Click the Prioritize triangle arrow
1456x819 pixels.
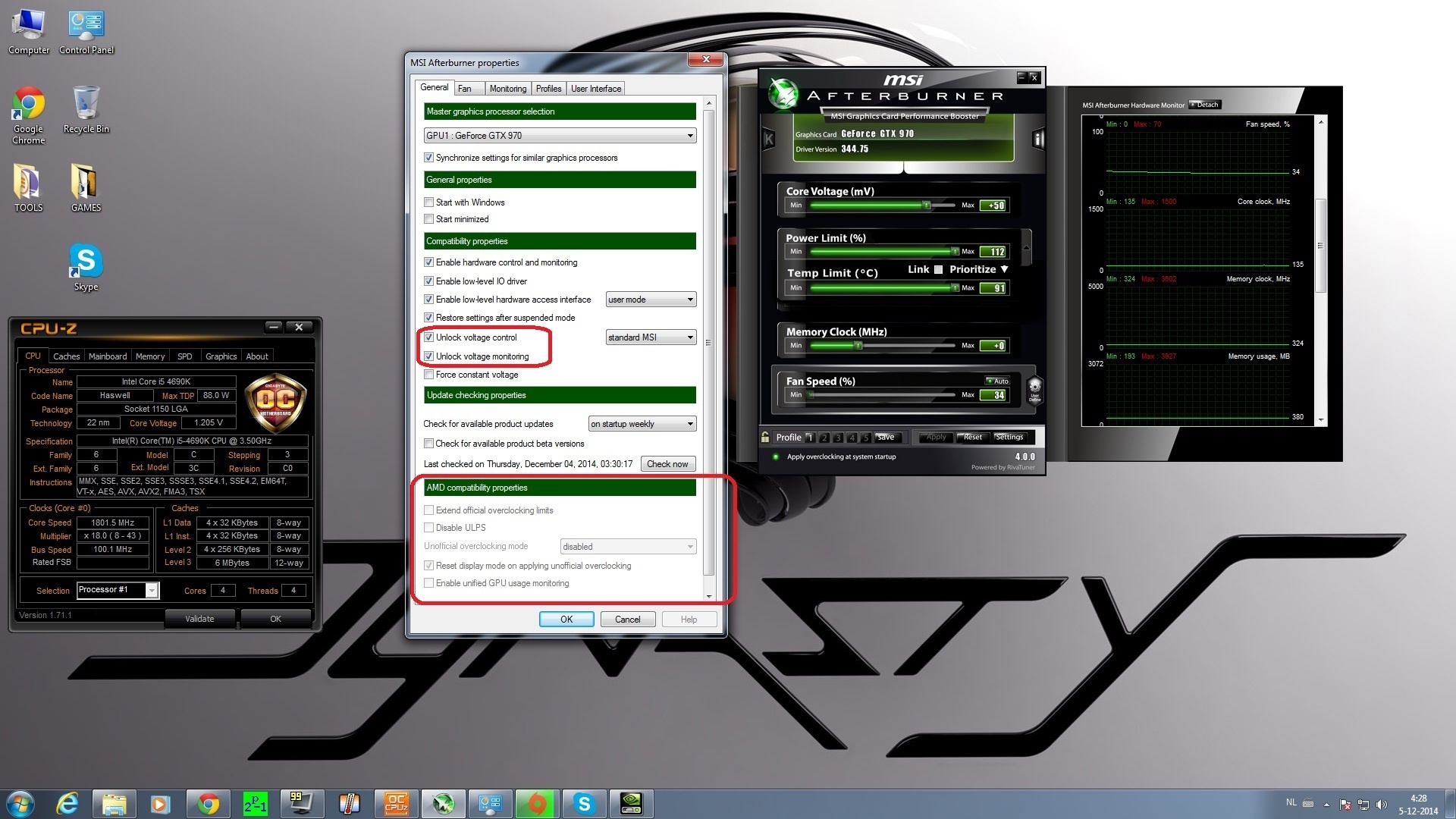pos(1004,269)
